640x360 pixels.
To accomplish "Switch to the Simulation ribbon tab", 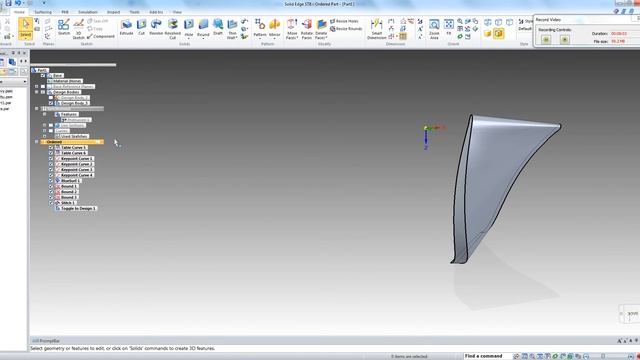I will tap(88, 12).
